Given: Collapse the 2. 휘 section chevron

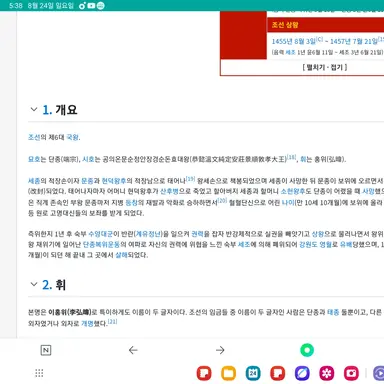Looking at the screenshot, I should (x=34, y=284).
